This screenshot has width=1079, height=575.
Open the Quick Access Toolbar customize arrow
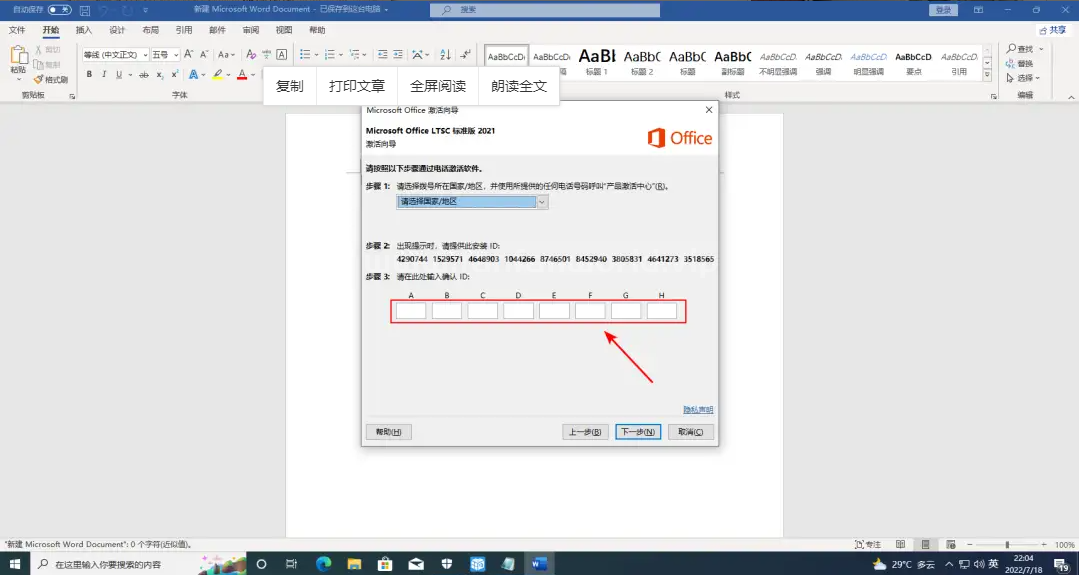click(x=146, y=11)
